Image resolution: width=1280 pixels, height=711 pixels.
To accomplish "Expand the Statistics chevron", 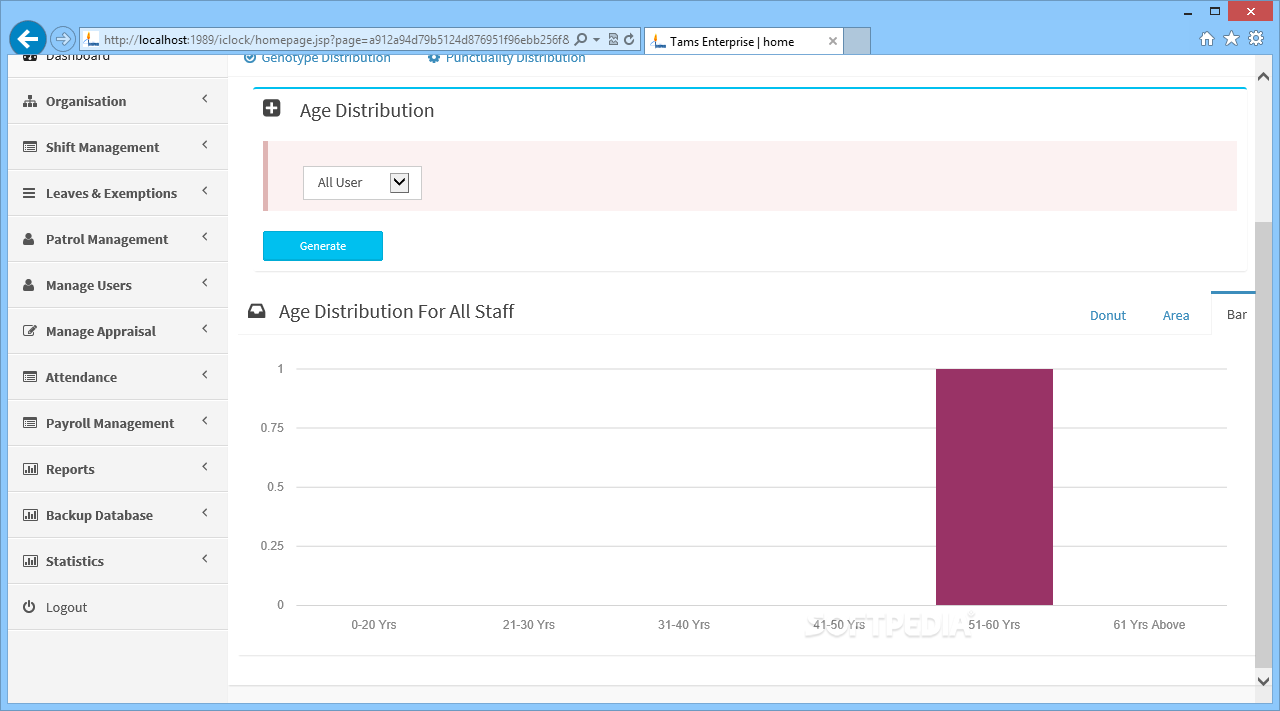I will [205, 559].
